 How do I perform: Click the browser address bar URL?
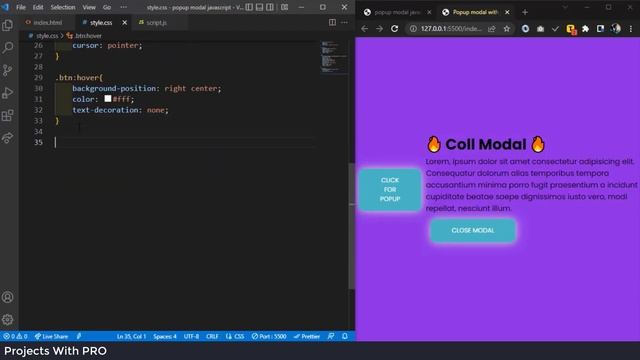[x=451, y=29]
